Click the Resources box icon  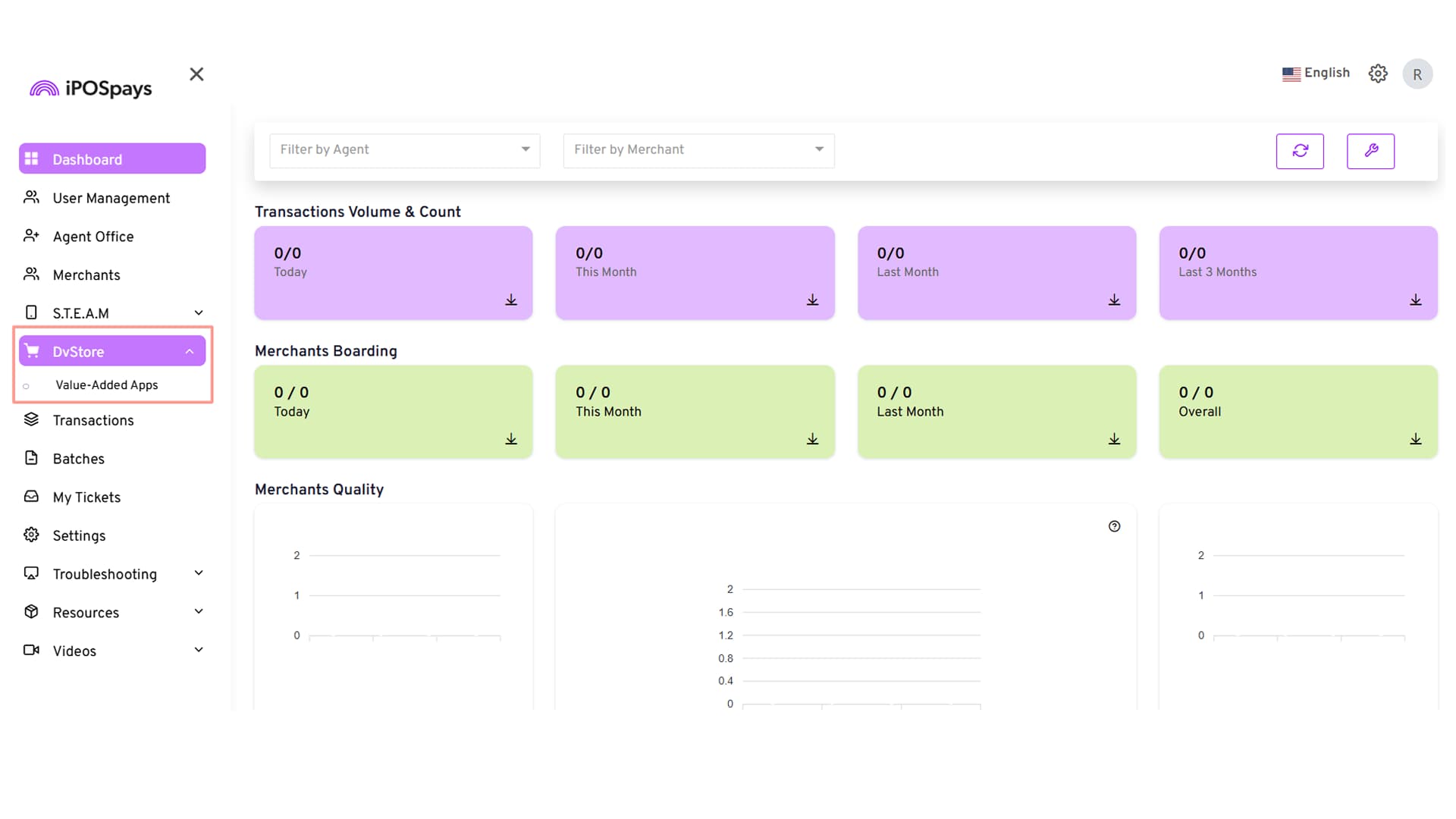point(31,611)
